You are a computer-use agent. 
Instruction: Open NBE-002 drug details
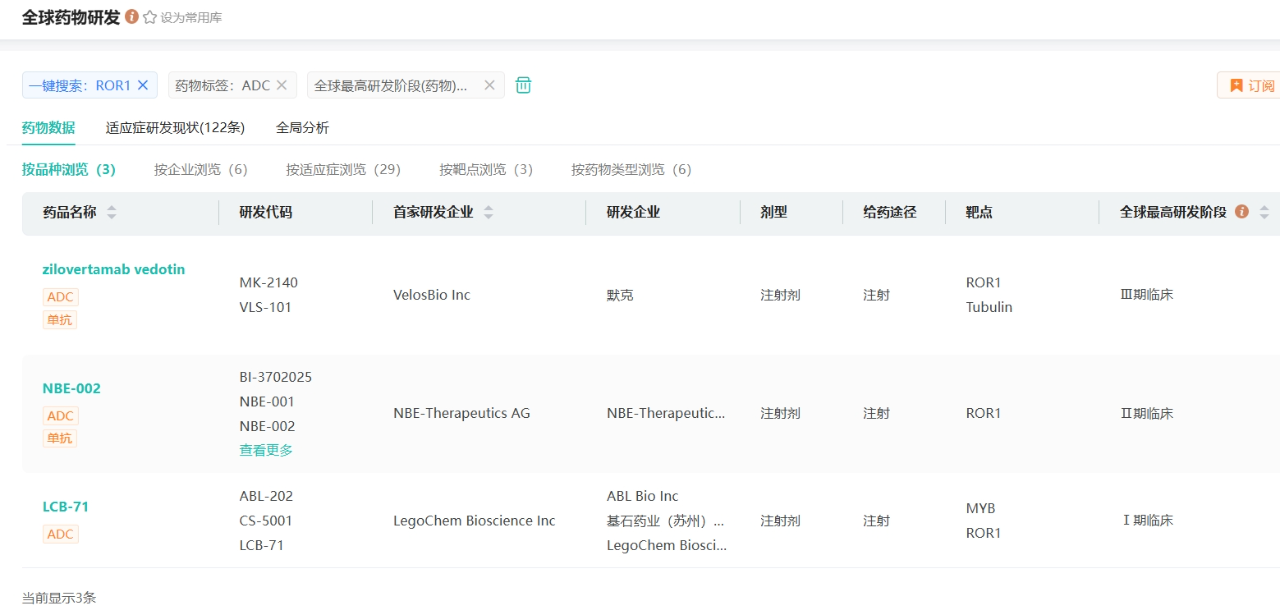[x=71, y=389]
